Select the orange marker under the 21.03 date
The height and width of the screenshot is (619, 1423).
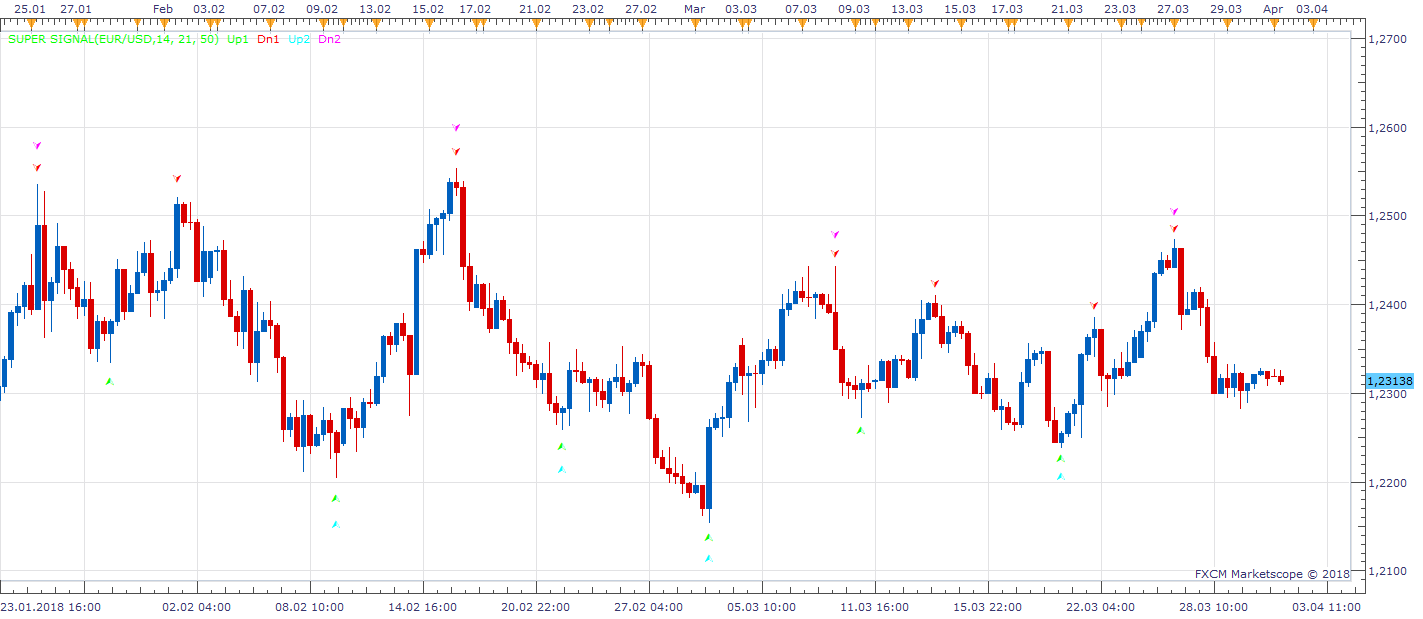1066,23
